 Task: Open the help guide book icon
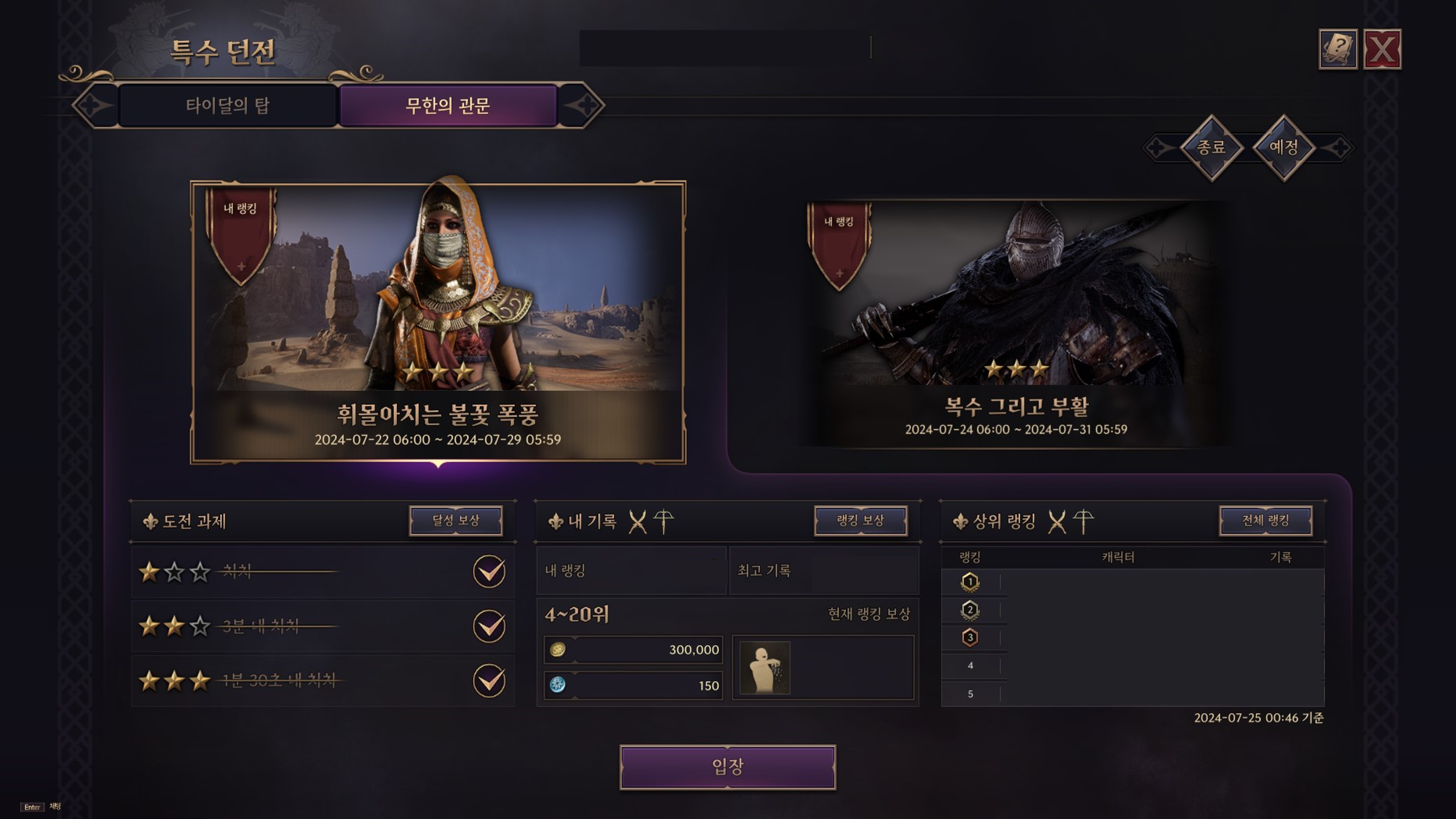click(1338, 49)
